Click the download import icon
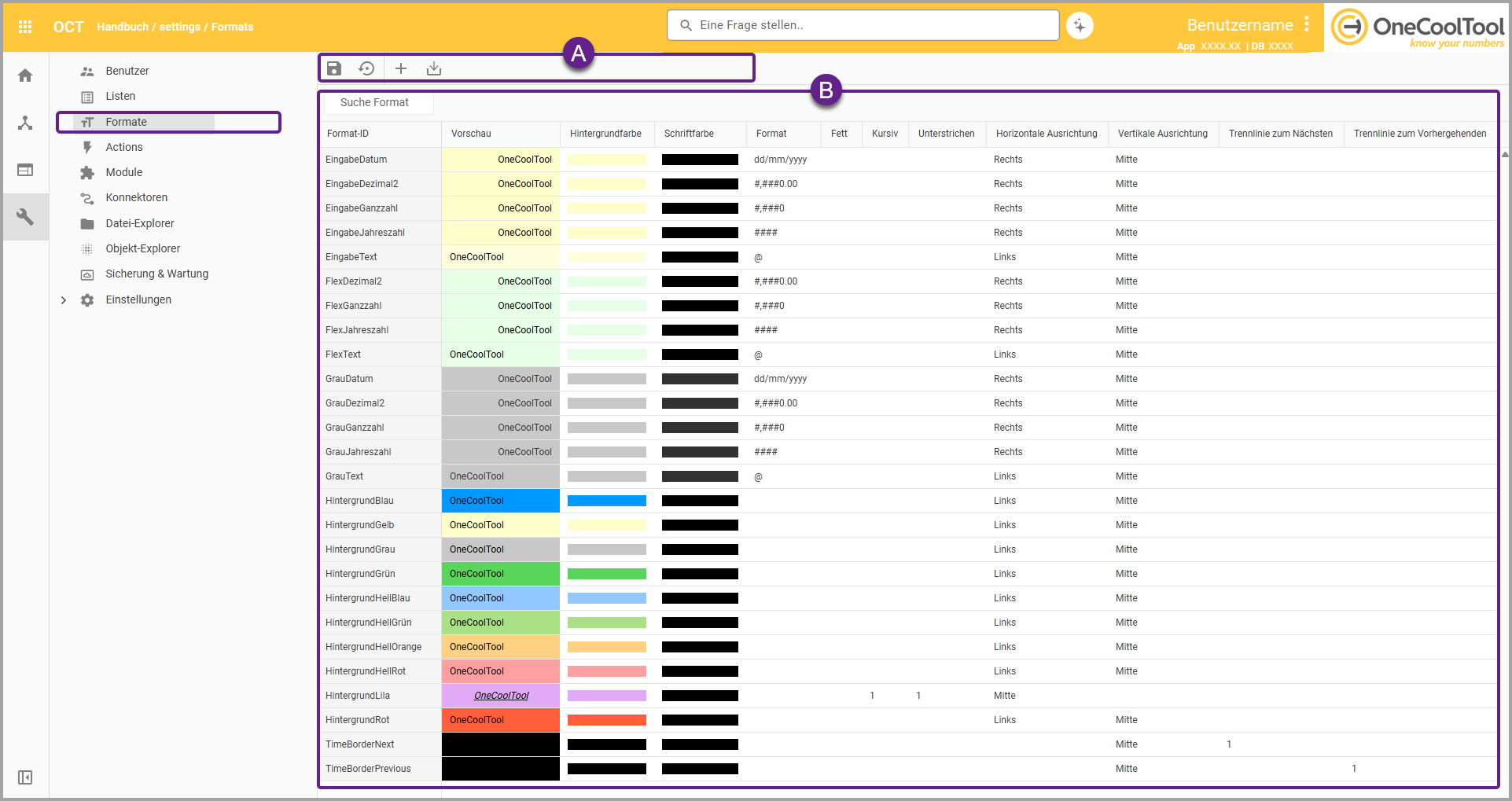The width and height of the screenshot is (1512, 801). (x=434, y=68)
